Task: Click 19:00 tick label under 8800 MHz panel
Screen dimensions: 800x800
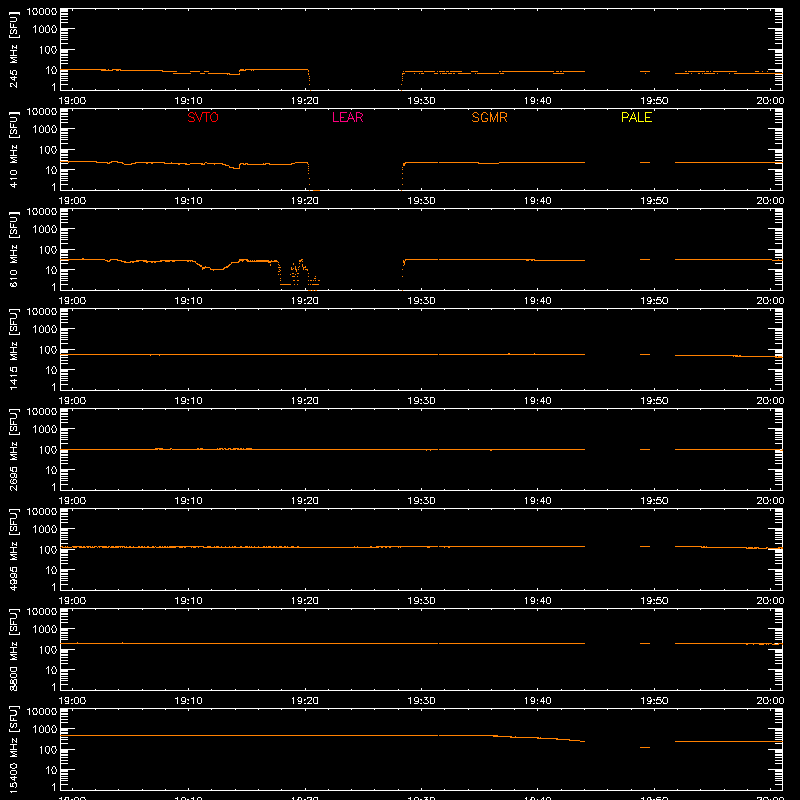Action: click(72, 701)
